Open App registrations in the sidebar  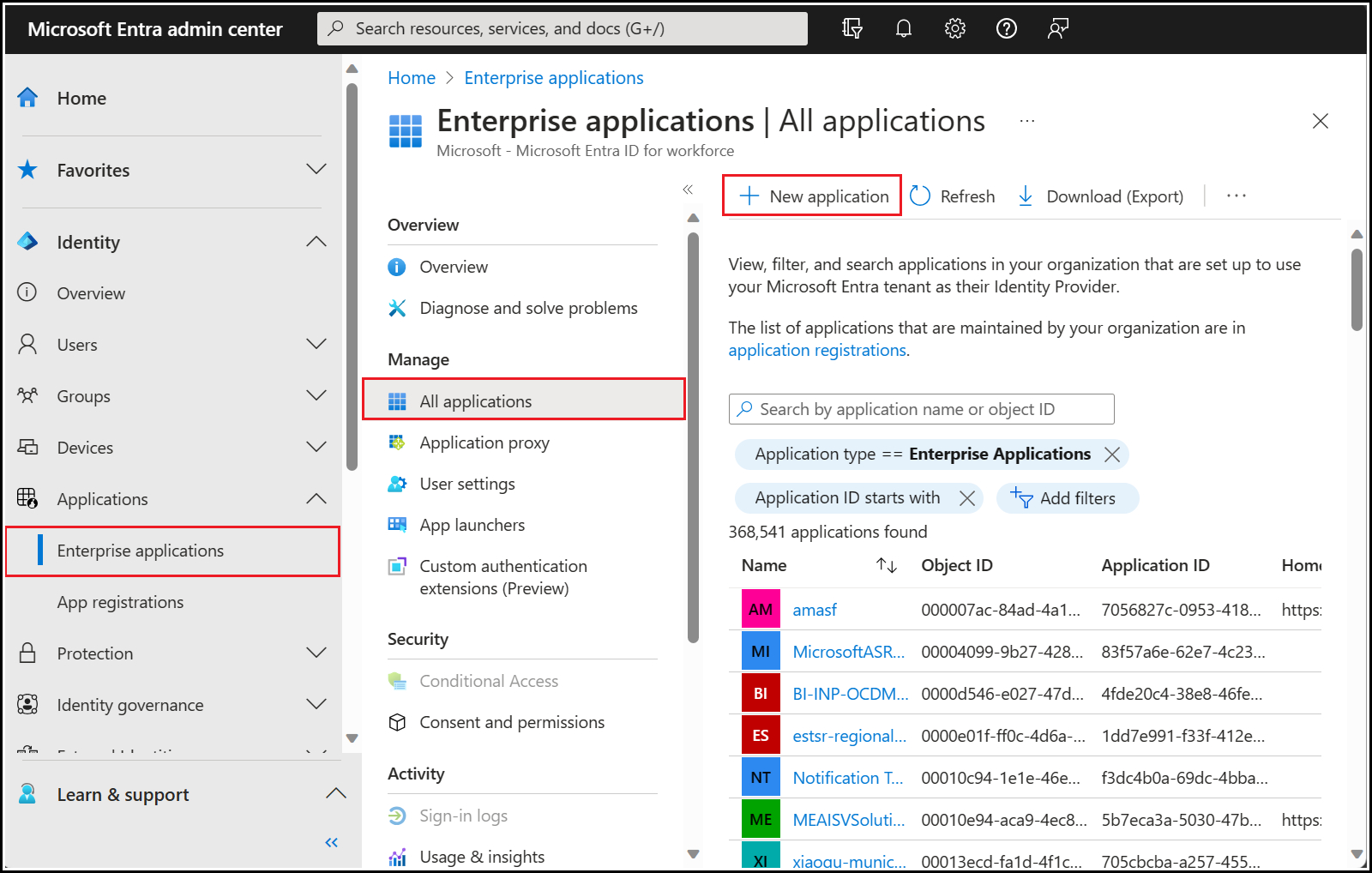pyautogui.click(x=120, y=602)
